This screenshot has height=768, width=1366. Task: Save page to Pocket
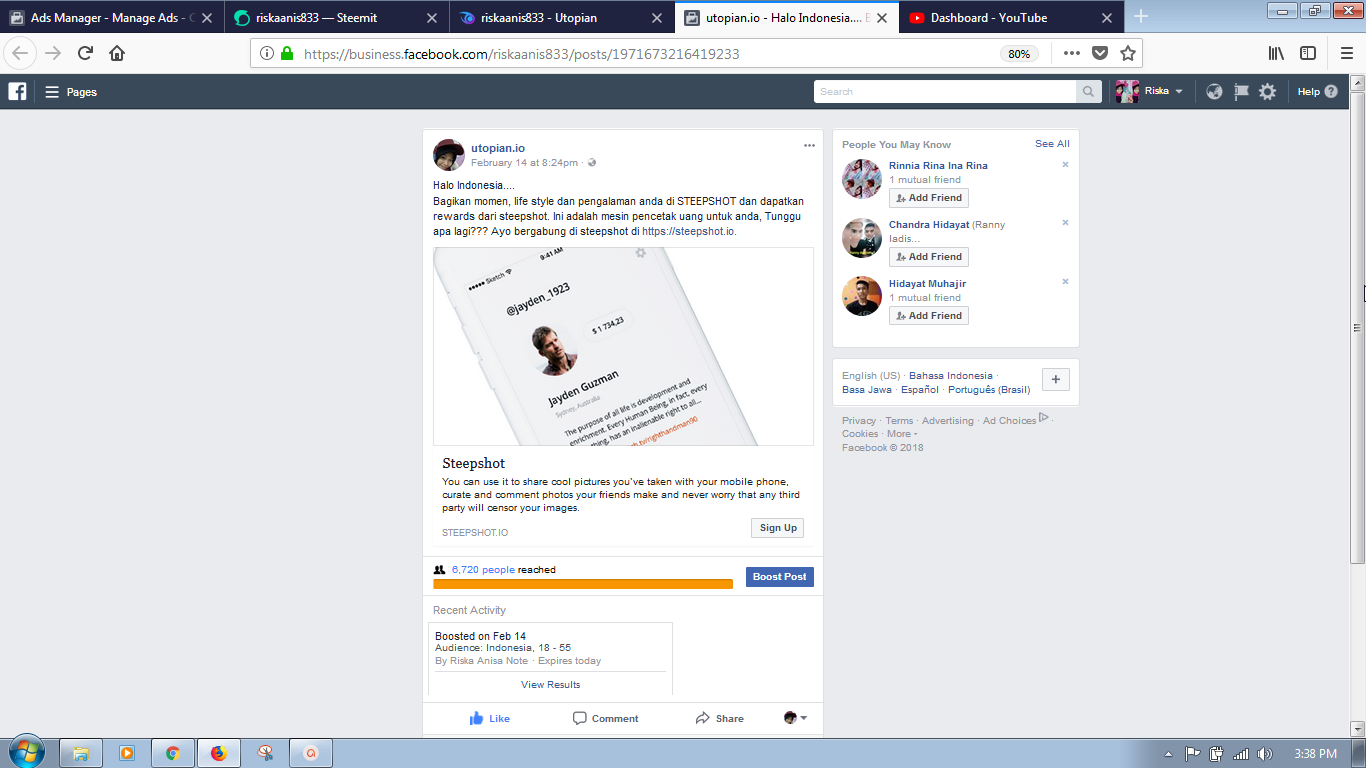[x=1100, y=53]
